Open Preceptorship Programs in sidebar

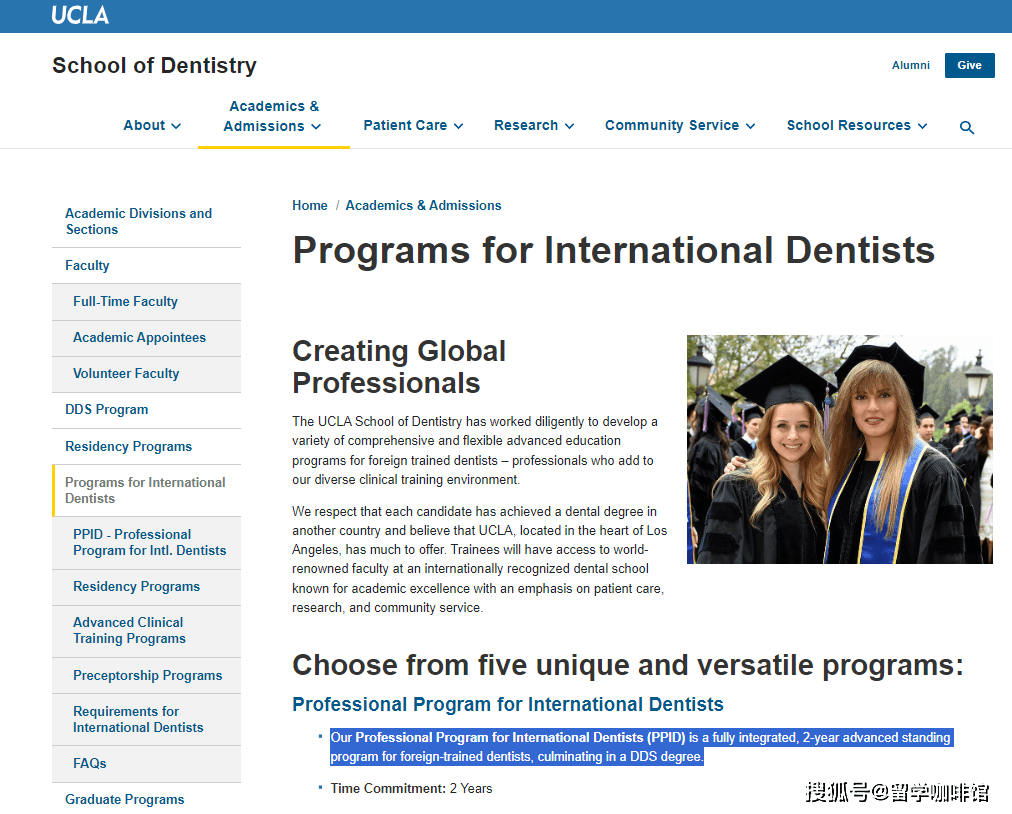click(x=147, y=675)
